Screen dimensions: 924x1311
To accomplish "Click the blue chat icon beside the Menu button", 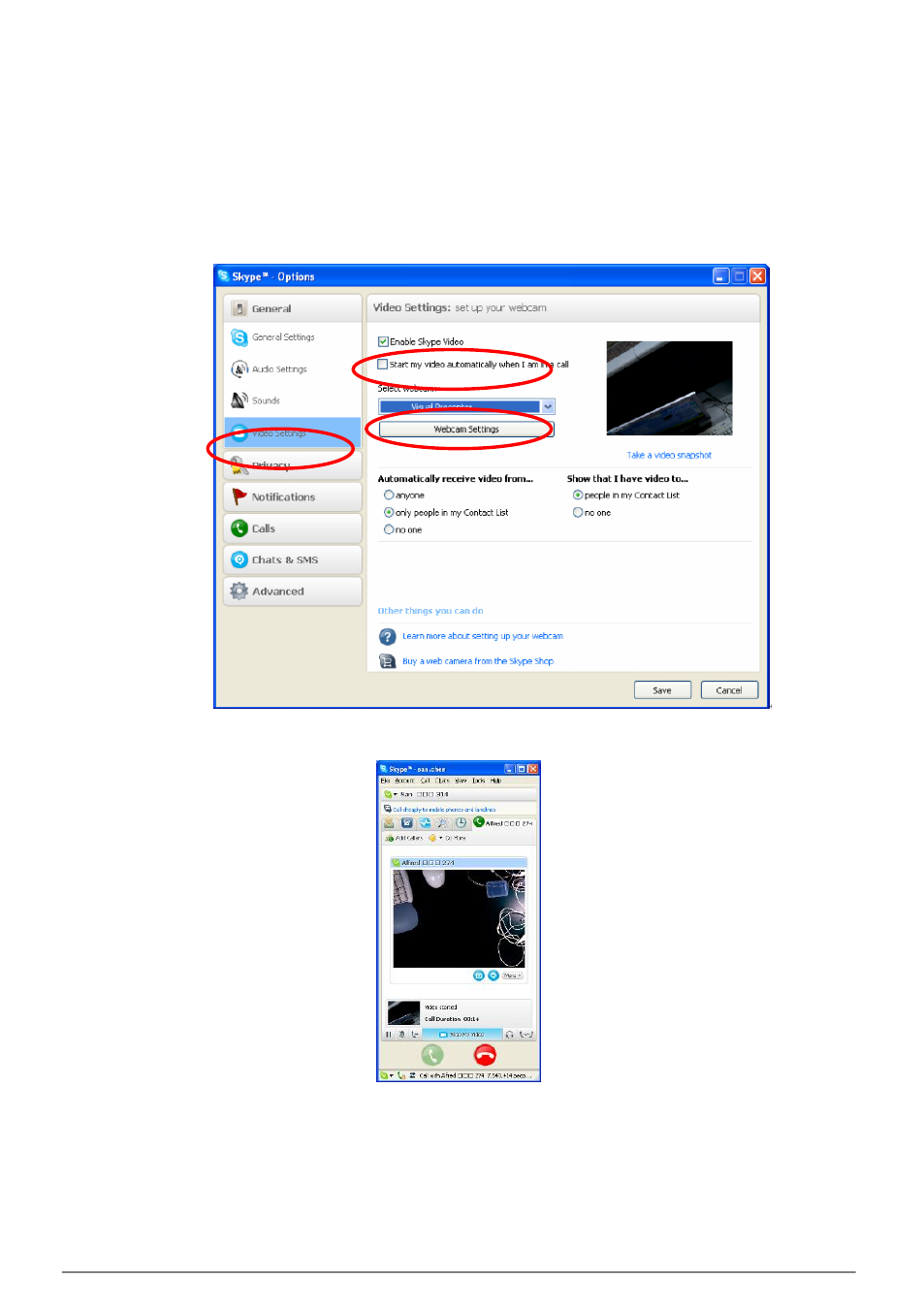I will tap(494, 975).
